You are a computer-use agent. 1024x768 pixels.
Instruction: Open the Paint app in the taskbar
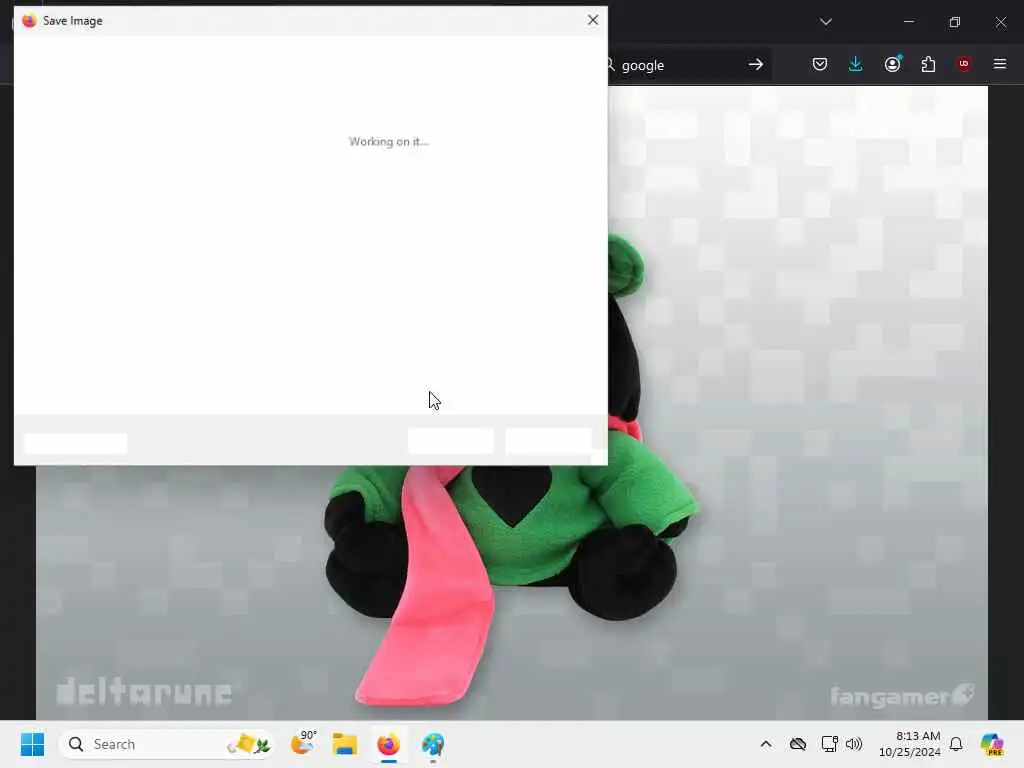coord(432,744)
